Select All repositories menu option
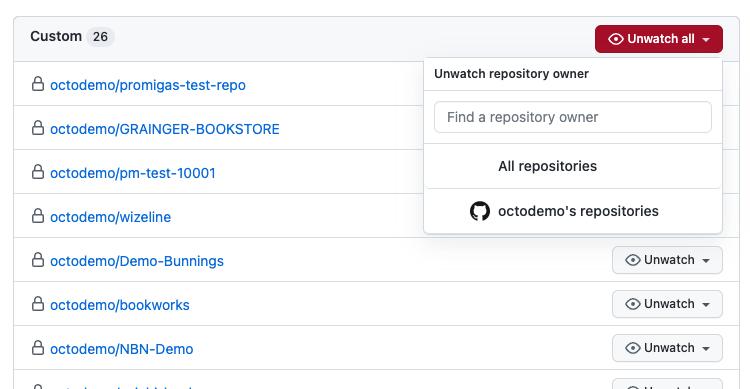 (x=573, y=166)
